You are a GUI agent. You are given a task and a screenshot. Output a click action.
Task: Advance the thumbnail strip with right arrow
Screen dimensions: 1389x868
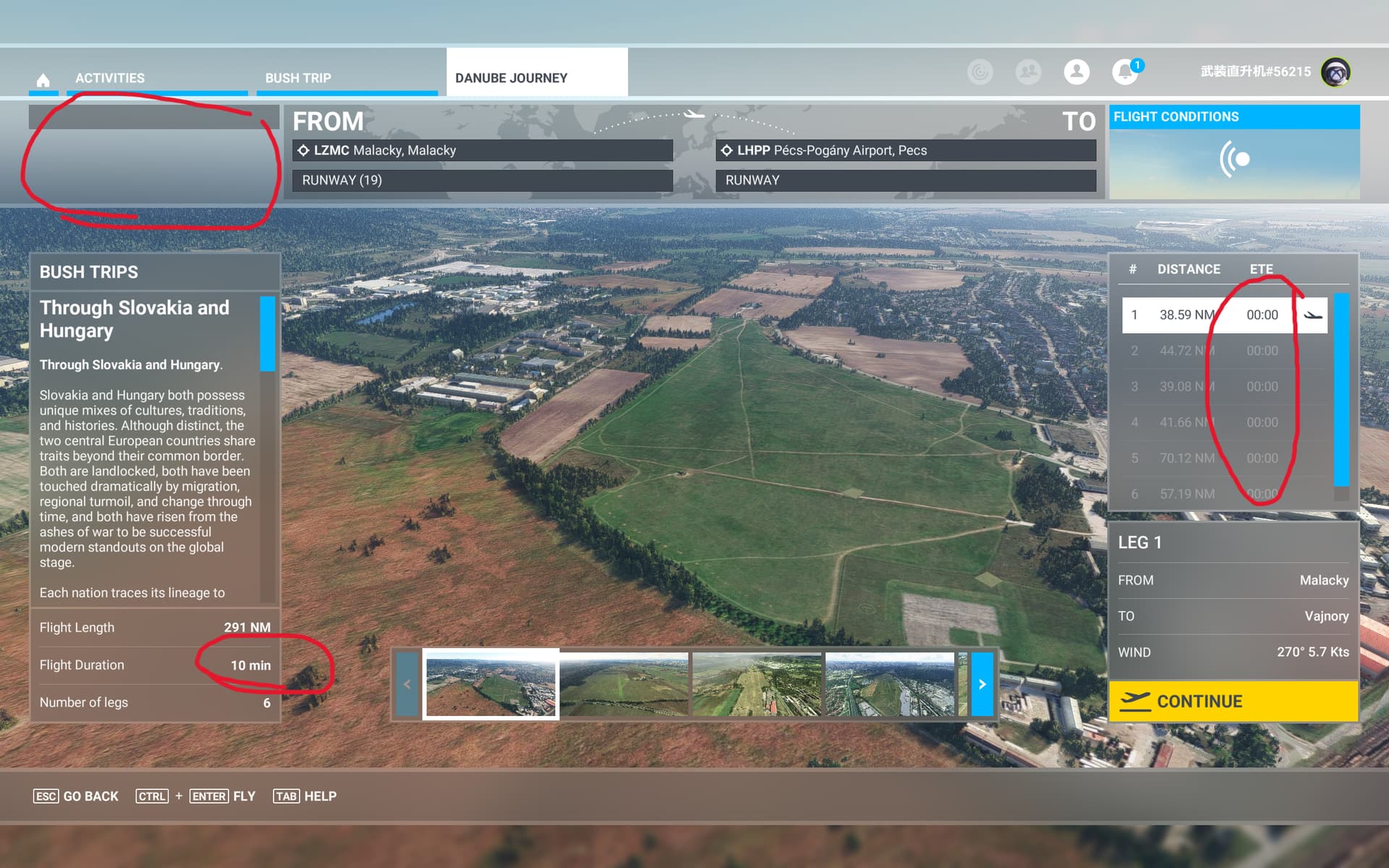pyautogui.click(x=982, y=684)
